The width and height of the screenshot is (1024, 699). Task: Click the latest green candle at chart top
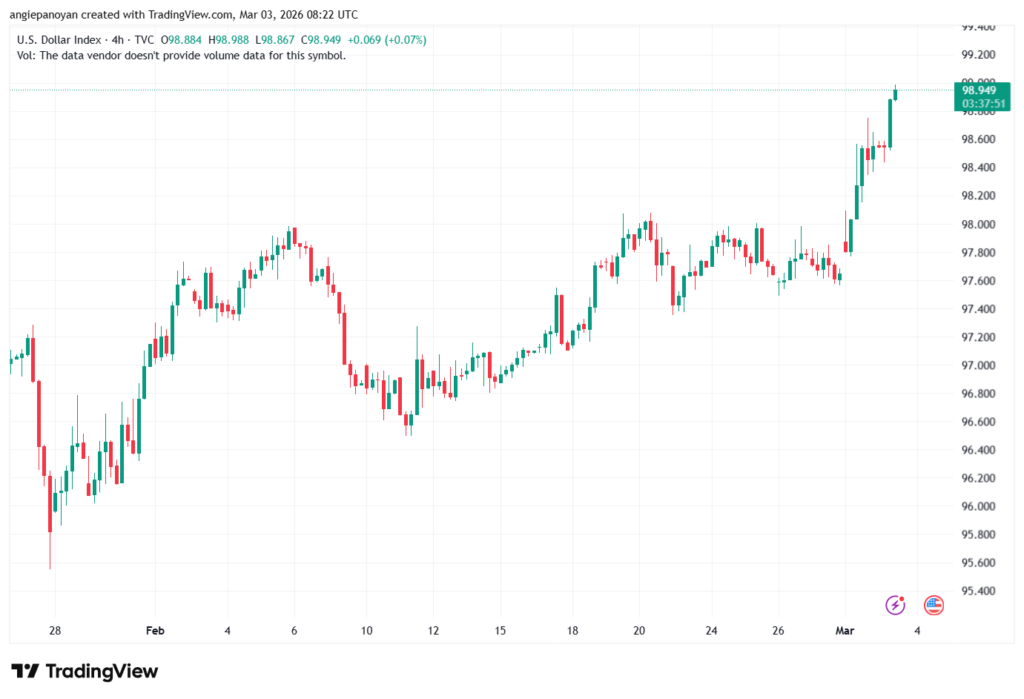[895, 94]
